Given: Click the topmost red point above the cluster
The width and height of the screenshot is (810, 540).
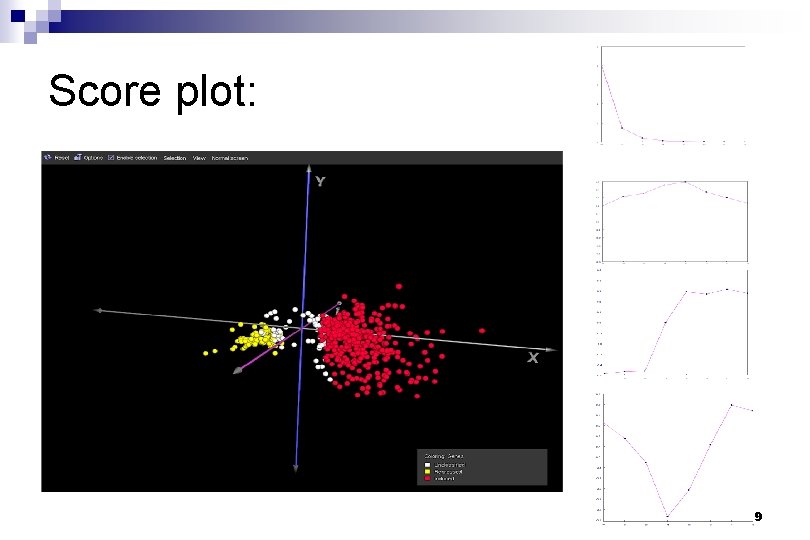Looking at the screenshot, I should tap(399, 286).
